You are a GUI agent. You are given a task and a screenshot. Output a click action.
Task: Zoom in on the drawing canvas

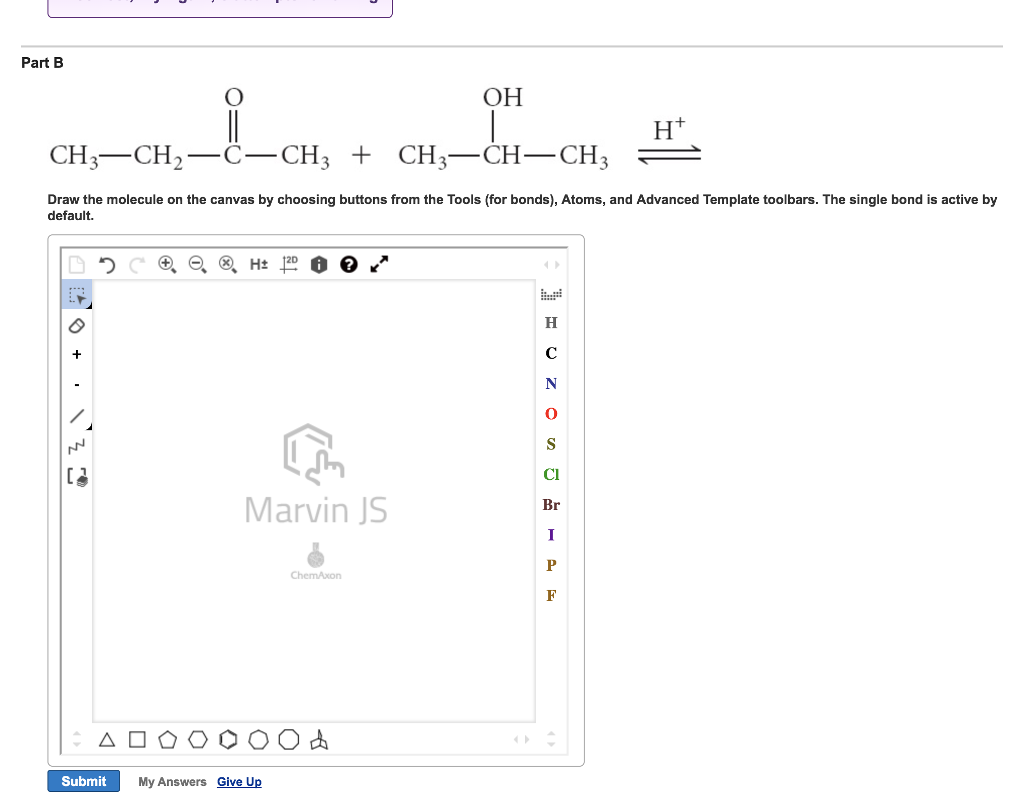point(166,265)
